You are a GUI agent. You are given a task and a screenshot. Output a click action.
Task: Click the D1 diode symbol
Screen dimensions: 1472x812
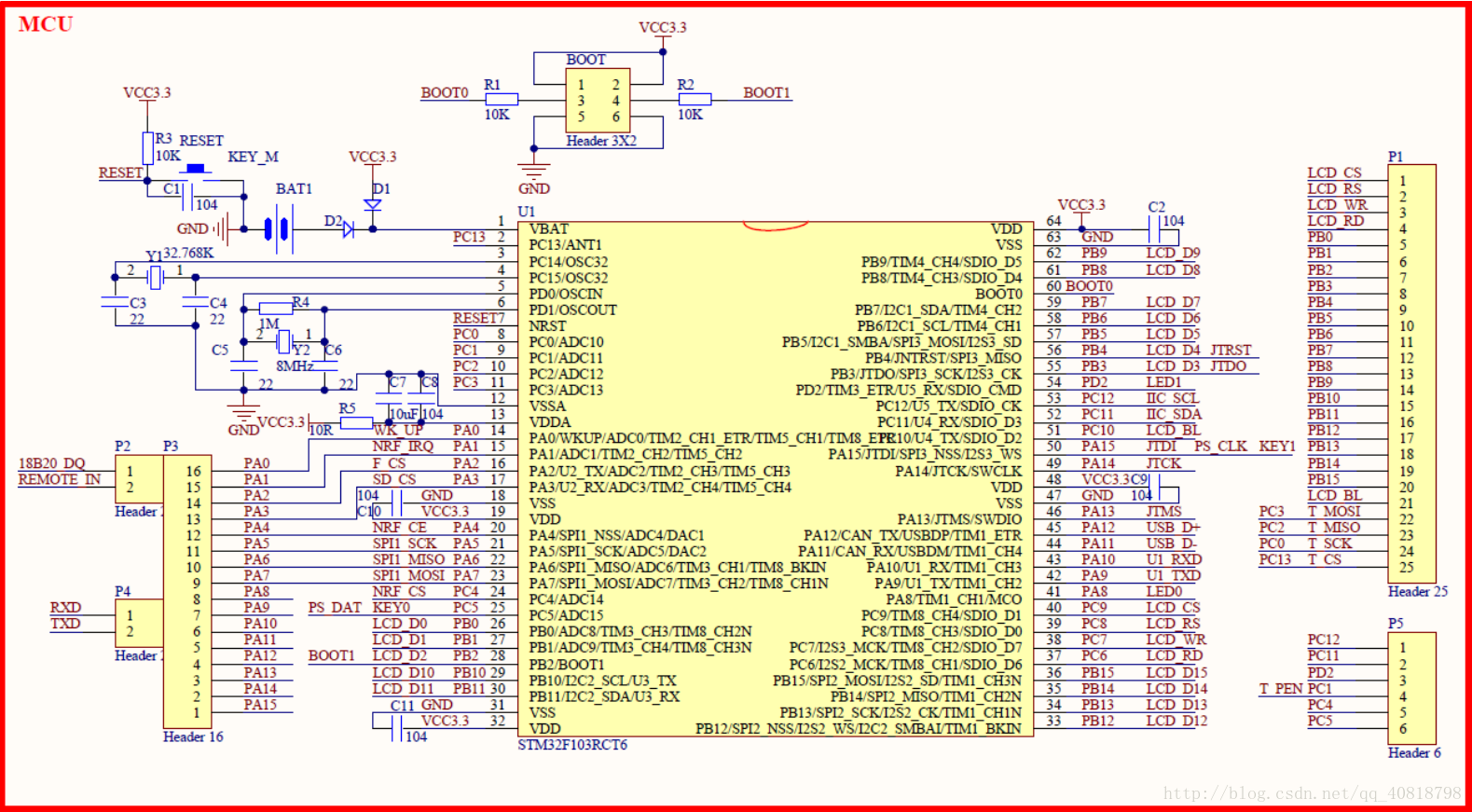tap(373, 204)
